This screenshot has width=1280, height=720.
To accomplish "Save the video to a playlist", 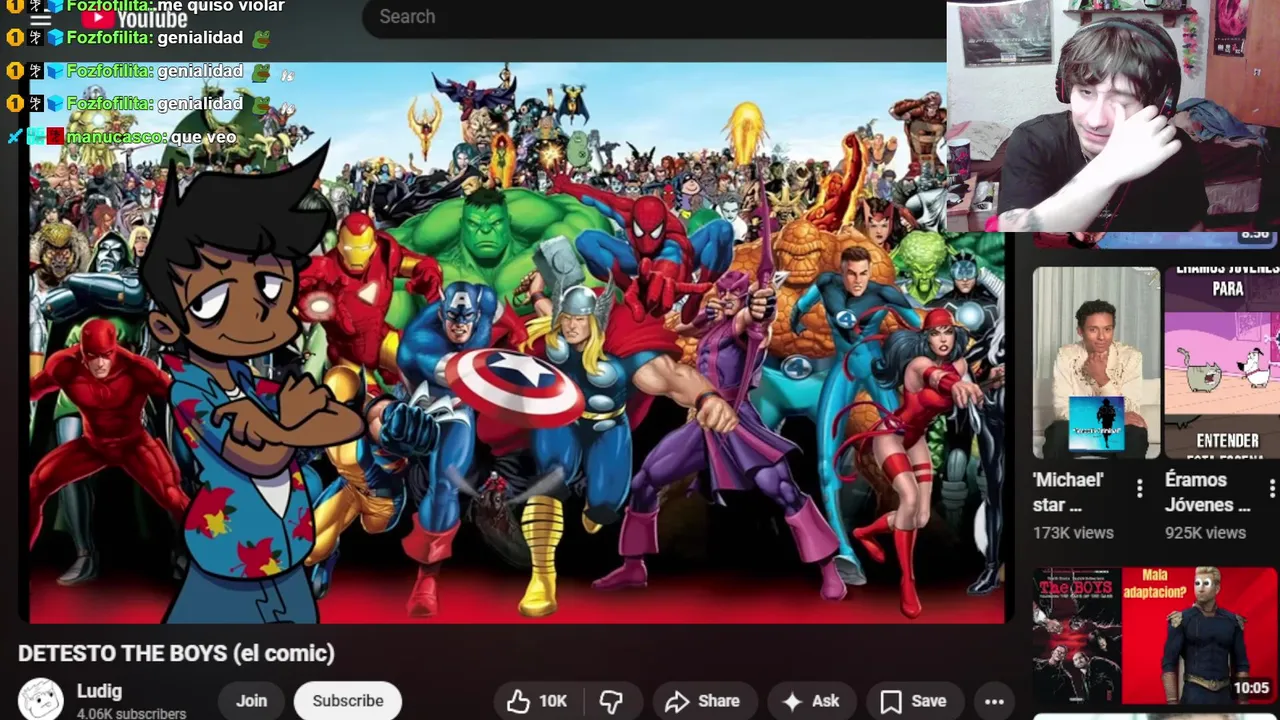I will pyautogui.click(x=914, y=702).
